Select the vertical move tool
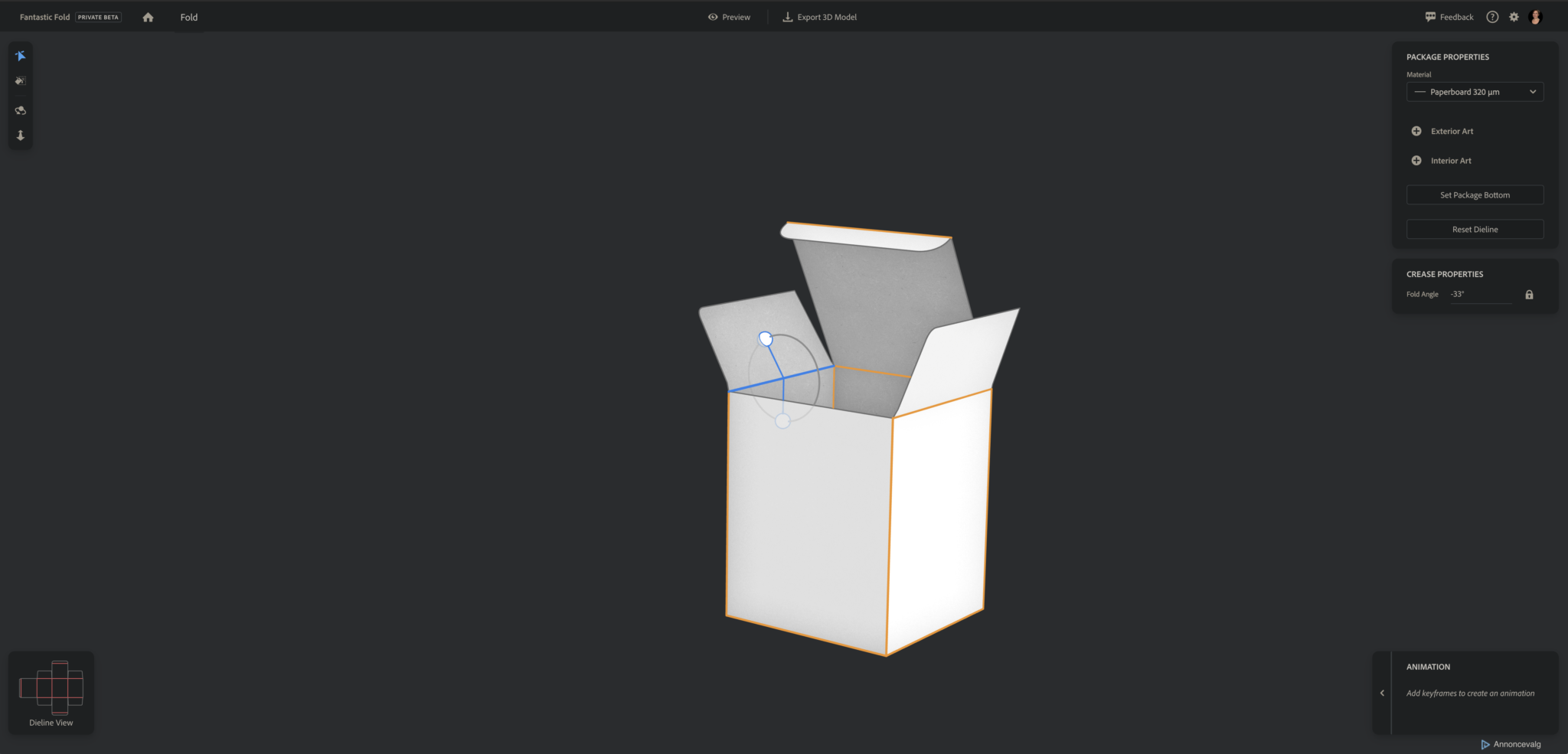Image resolution: width=1568 pixels, height=754 pixels. 20,135
